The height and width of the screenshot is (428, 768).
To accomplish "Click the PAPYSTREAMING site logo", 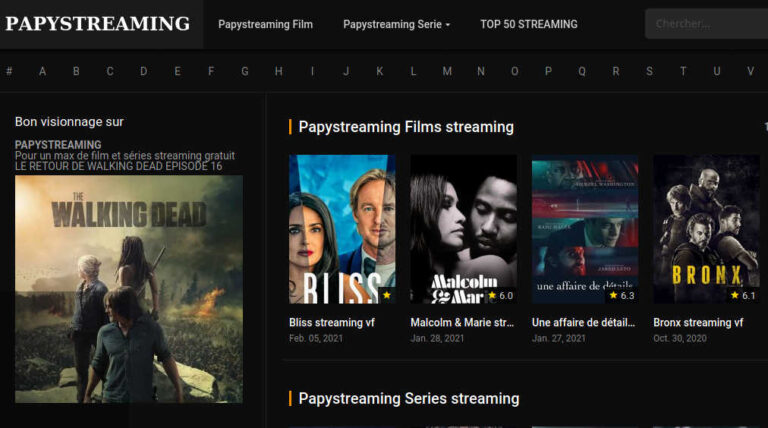I will click(x=98, y=24).
